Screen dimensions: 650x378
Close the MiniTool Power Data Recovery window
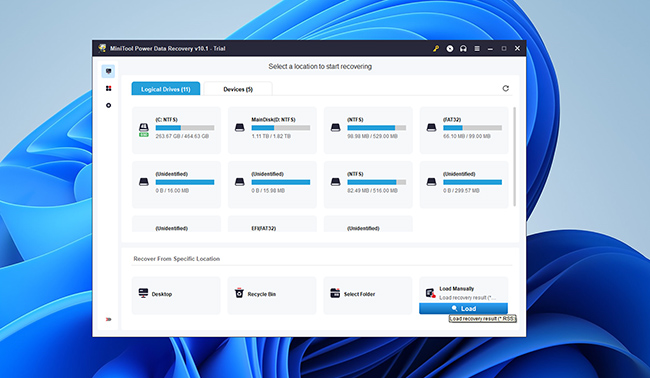click(x=517, y=48)
